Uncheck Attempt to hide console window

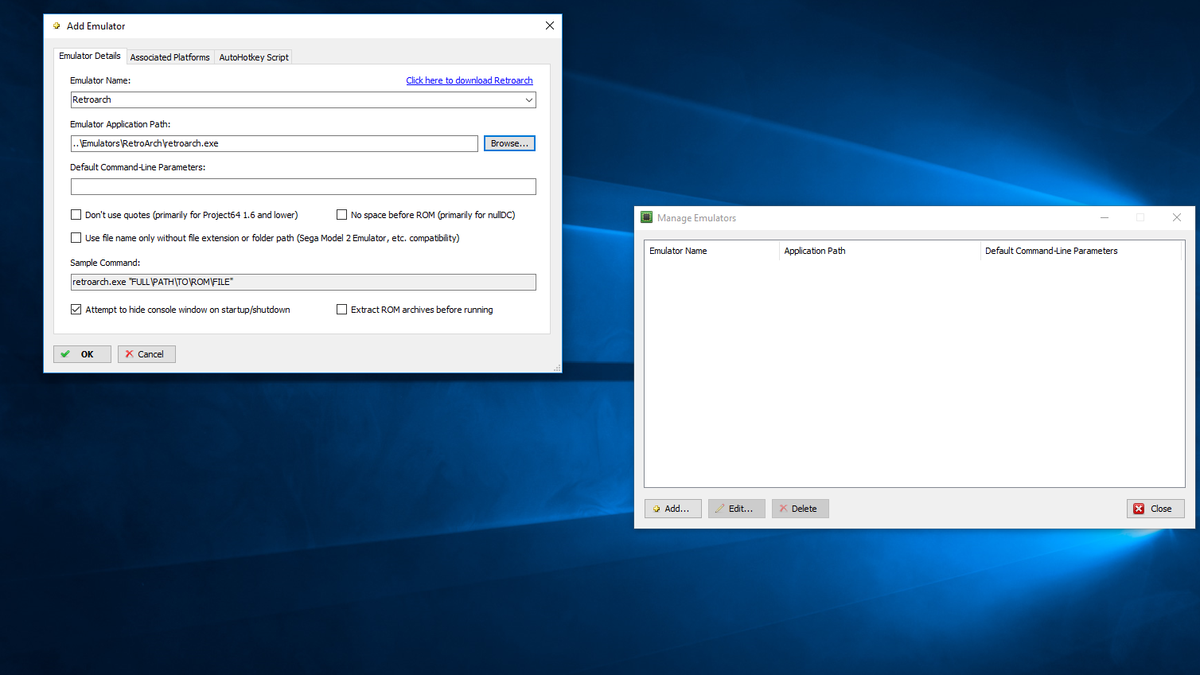click(76, 309)
